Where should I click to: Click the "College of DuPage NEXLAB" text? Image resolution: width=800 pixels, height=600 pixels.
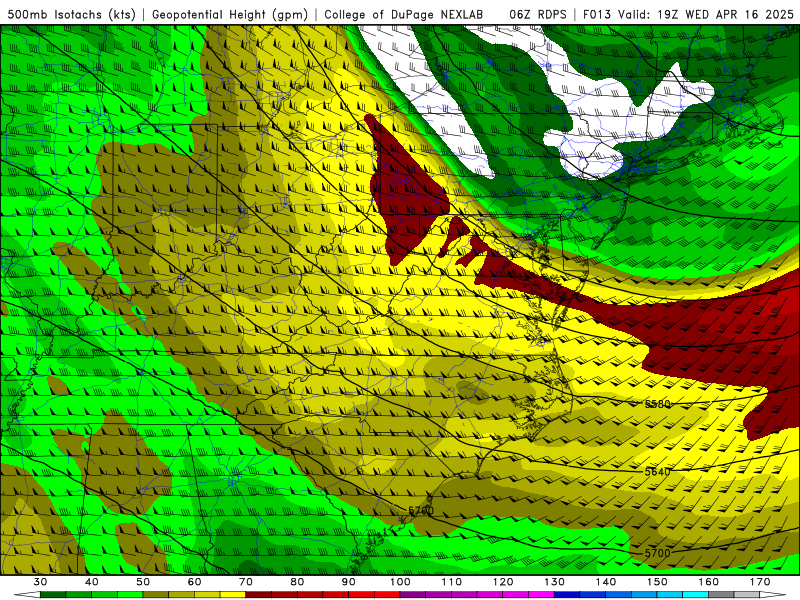(x=403, y=14)
